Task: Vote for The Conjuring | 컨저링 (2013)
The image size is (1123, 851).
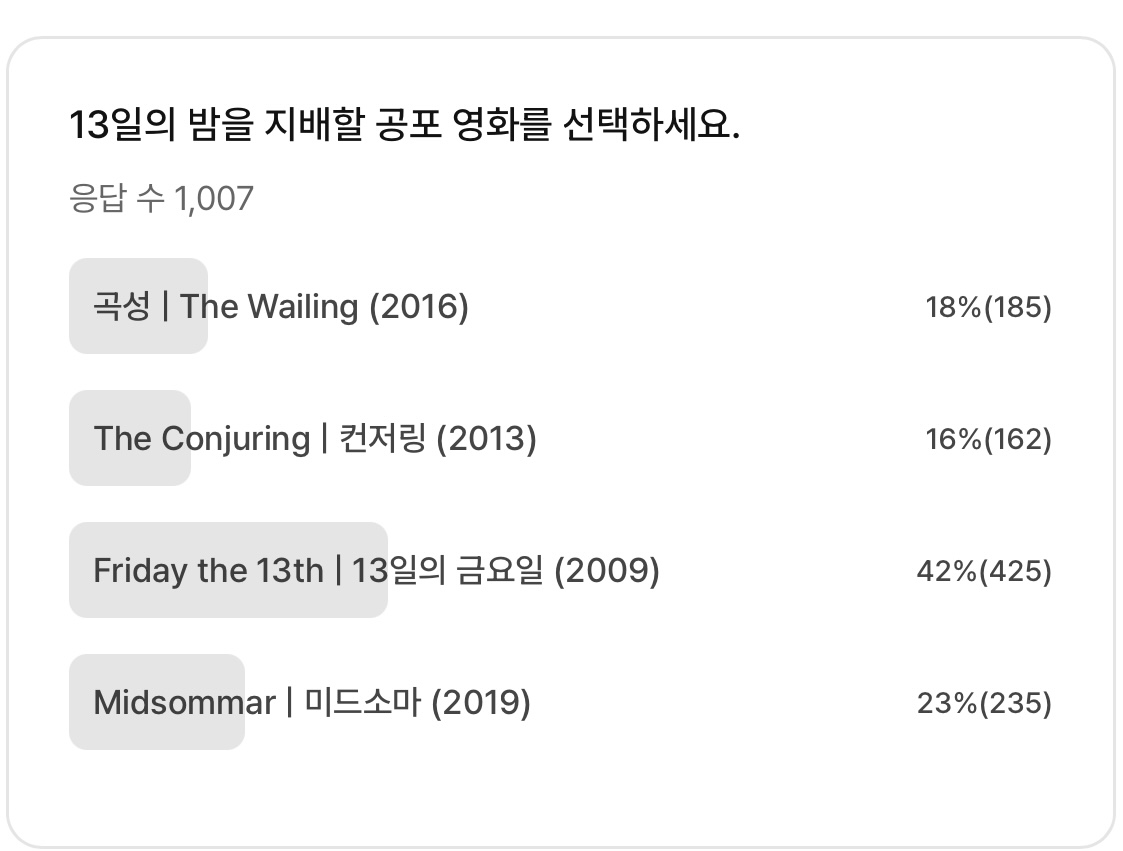Action: point(314,438)
